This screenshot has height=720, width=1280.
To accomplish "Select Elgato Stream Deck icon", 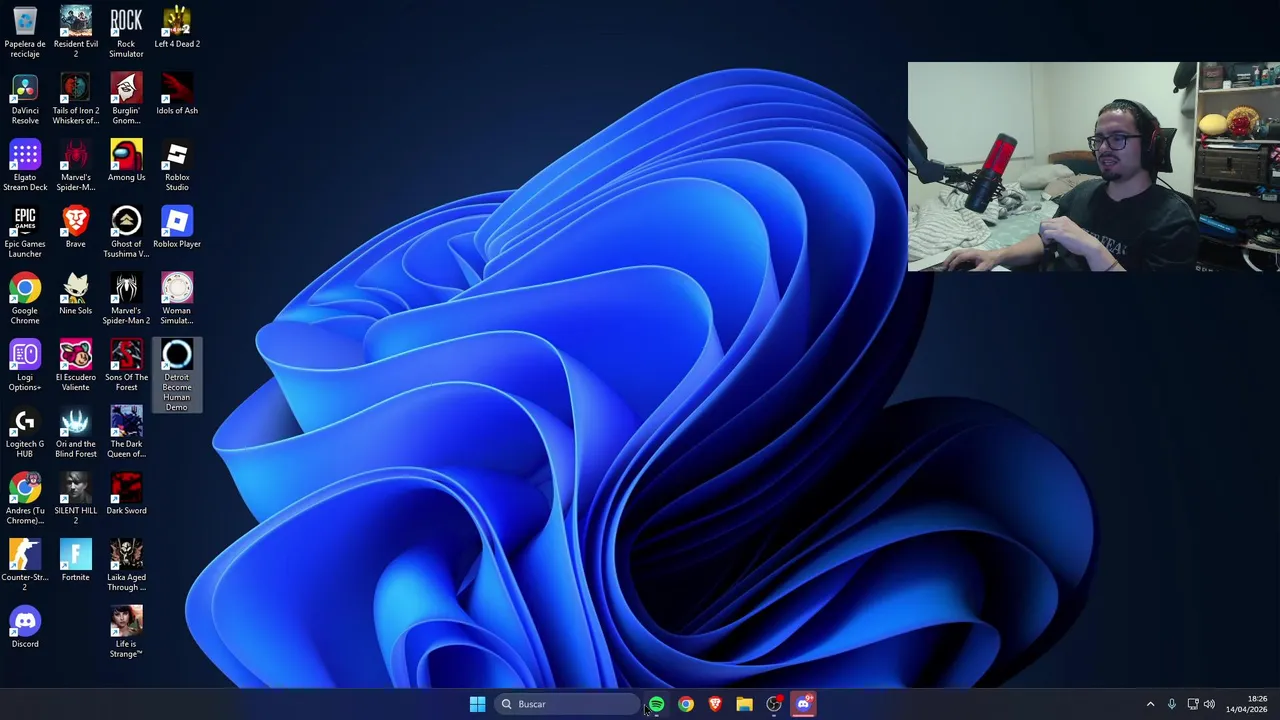I will pos(25,165).
